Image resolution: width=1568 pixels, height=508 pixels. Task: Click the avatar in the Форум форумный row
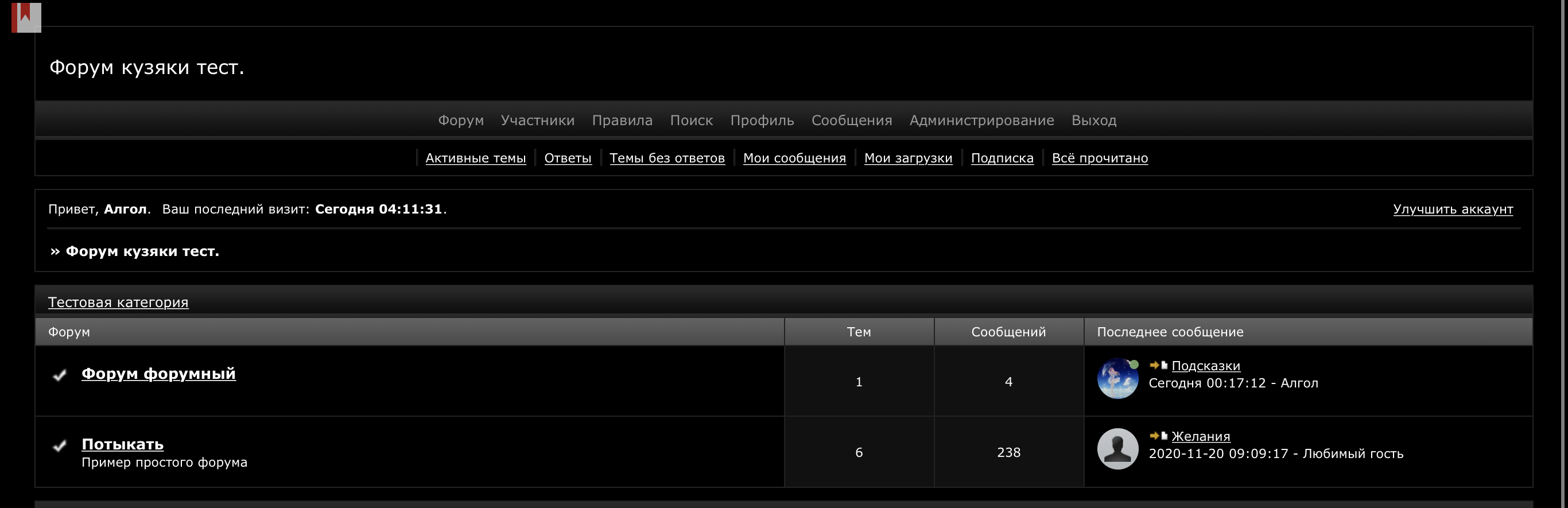pyautogui.click(x=1117, y=378)
